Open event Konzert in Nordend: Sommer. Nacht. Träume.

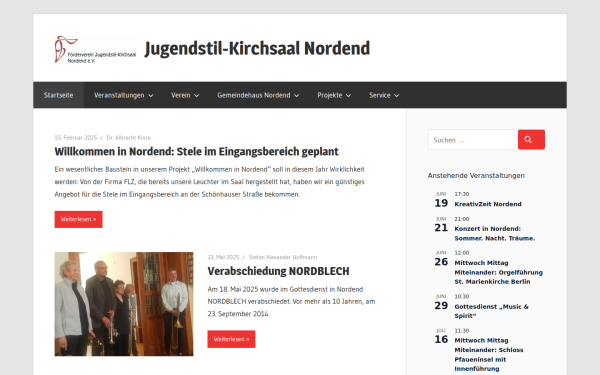tap(494, 233)
